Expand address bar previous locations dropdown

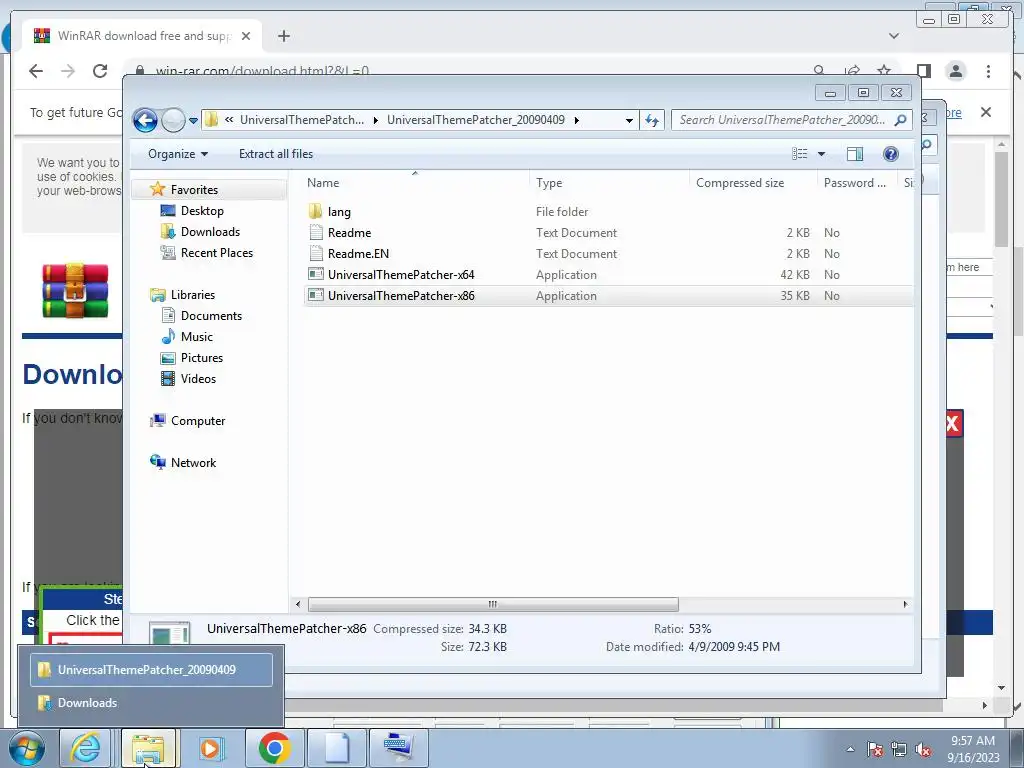629,120
